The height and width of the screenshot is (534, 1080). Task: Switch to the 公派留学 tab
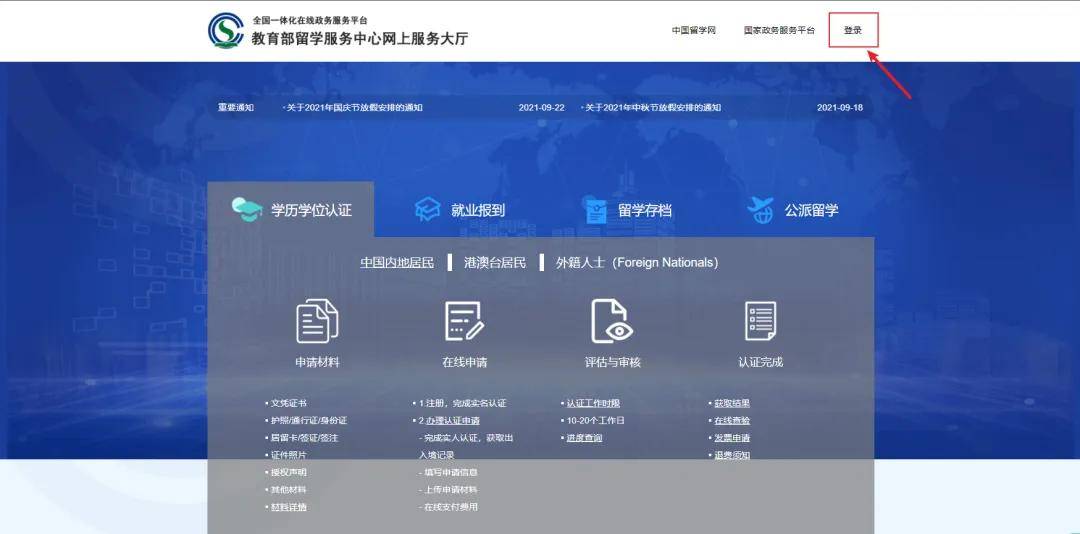coord(811,210)
